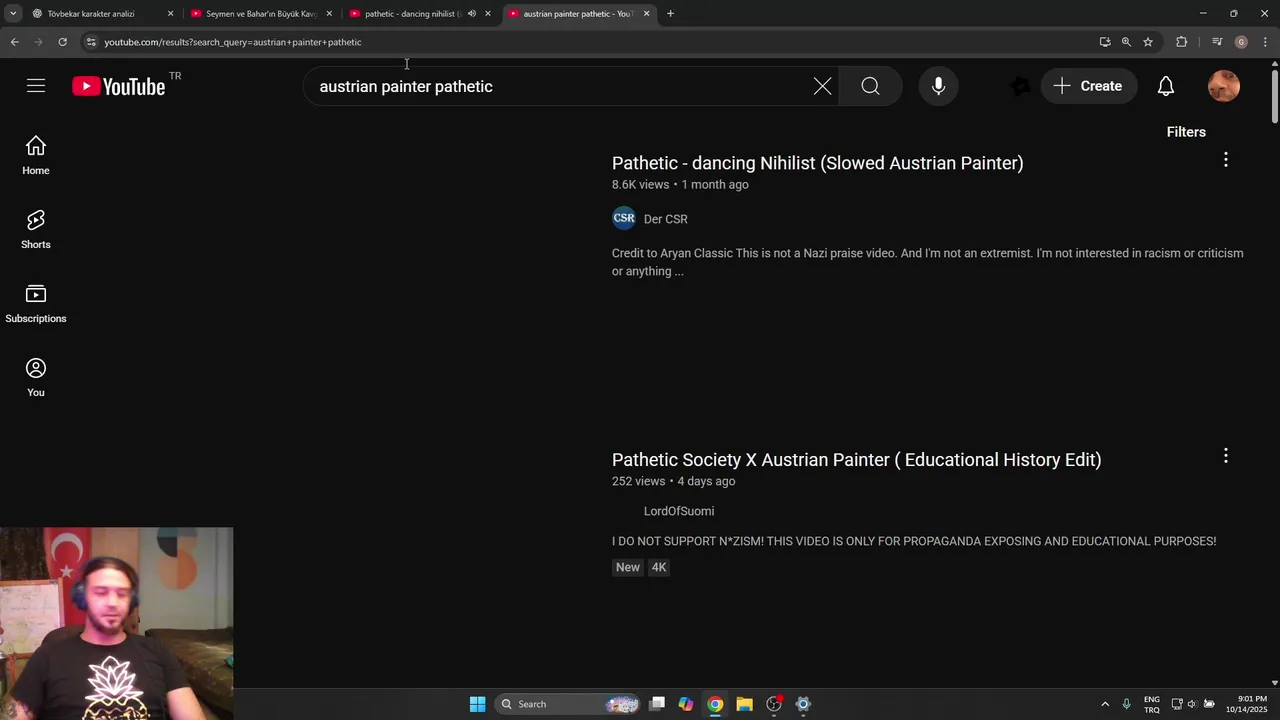
Task: Start voice search with the microphone icon
Action: click(938, 86)
